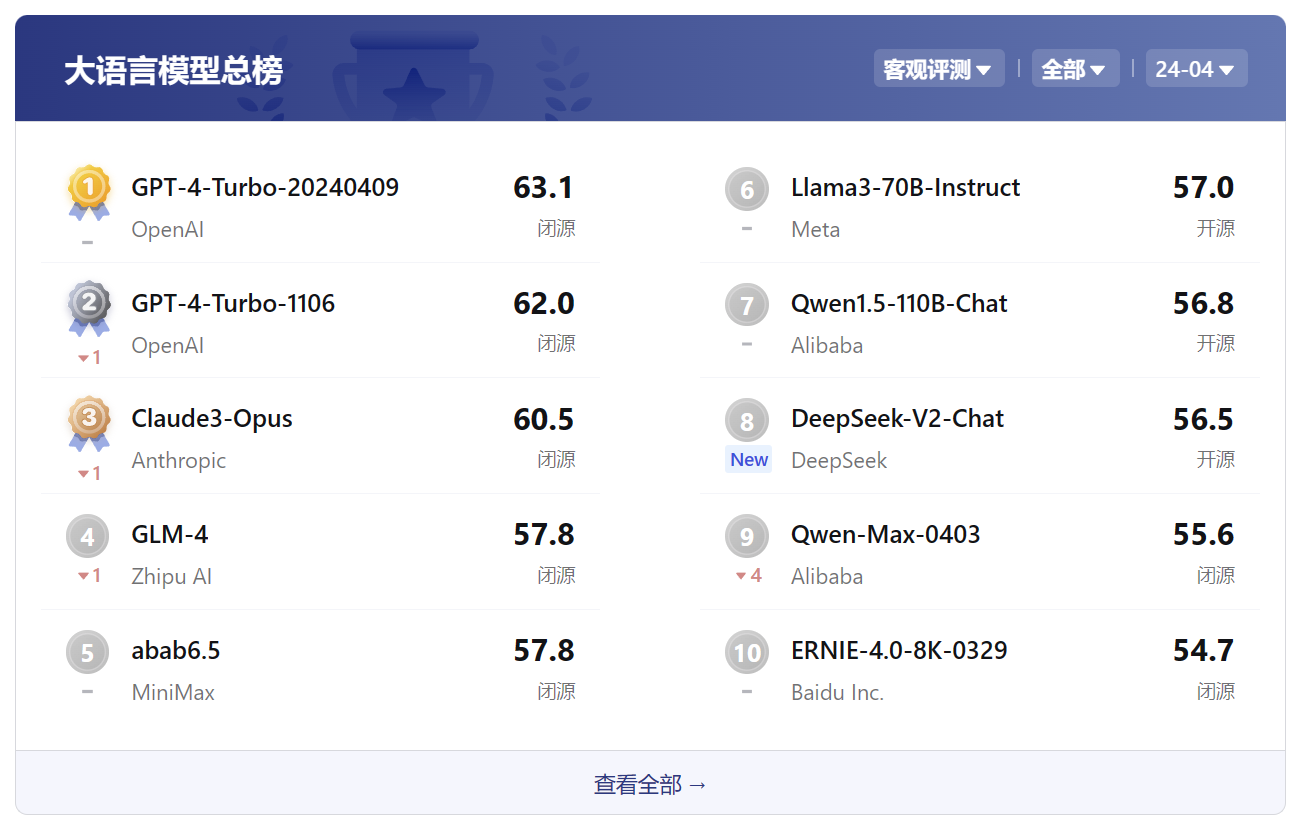Click the rank 5 badge beside abab6.5
1303x819 pixels.
(x=87, y=653)
